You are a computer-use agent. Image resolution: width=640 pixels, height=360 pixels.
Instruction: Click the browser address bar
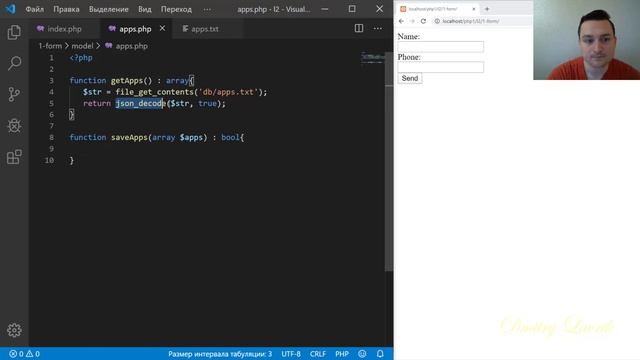(x=482, y=21)
